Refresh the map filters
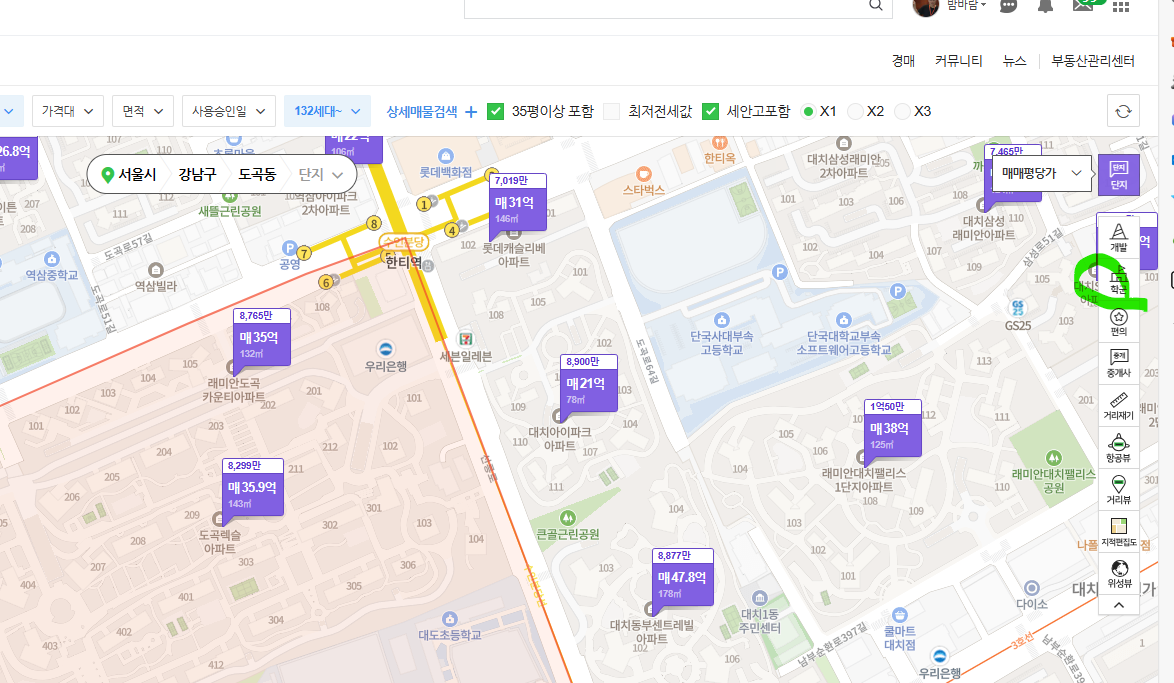This screenshot has width=1174, height=683. [1123, 112]
